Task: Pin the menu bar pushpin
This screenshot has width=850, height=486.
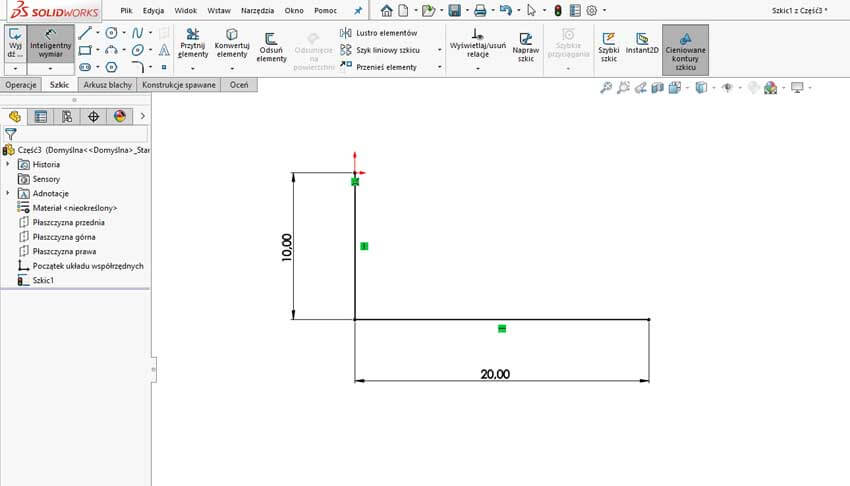Action: coord(358,10)
